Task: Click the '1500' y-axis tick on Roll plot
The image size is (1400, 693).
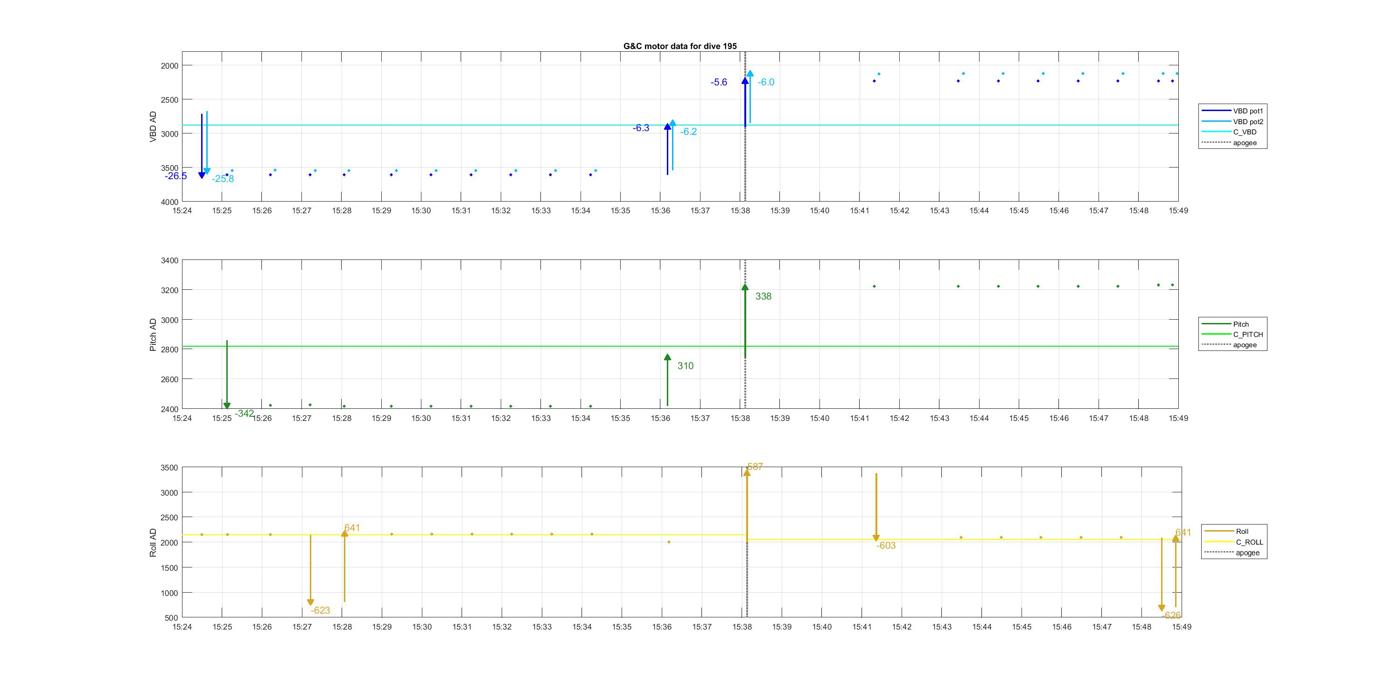Action: [168, 568]
